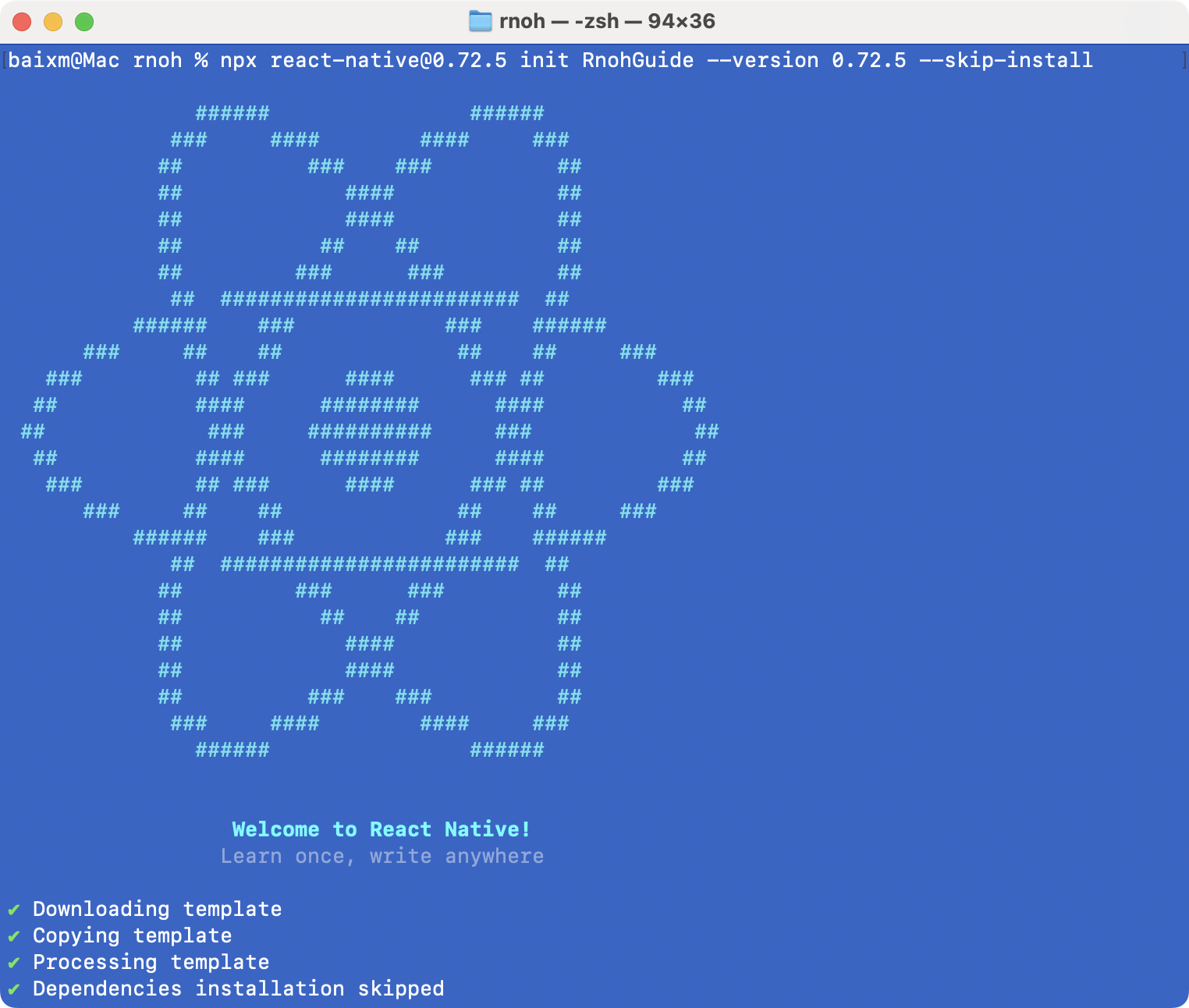Click the "baixm@Mac rnoh %" shell prompt
The image size is (1189, 1008).
pos(108,60)
